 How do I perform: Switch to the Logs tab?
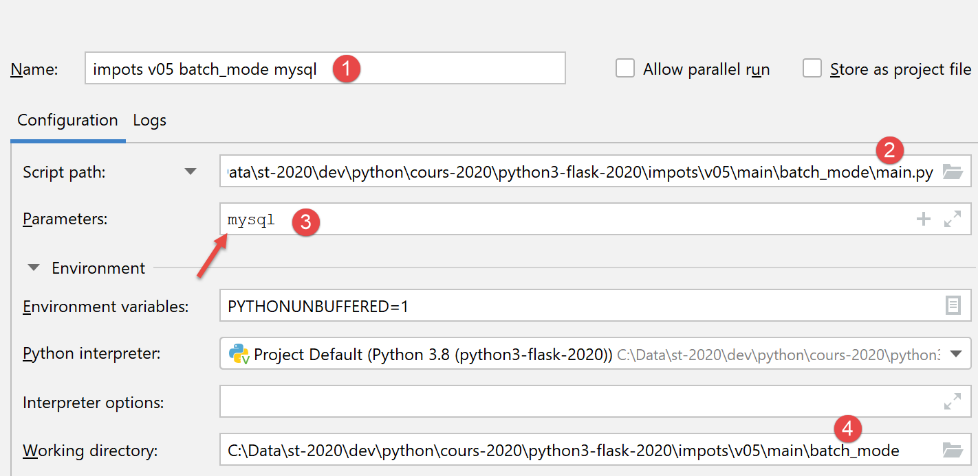(x=150, y=120)
